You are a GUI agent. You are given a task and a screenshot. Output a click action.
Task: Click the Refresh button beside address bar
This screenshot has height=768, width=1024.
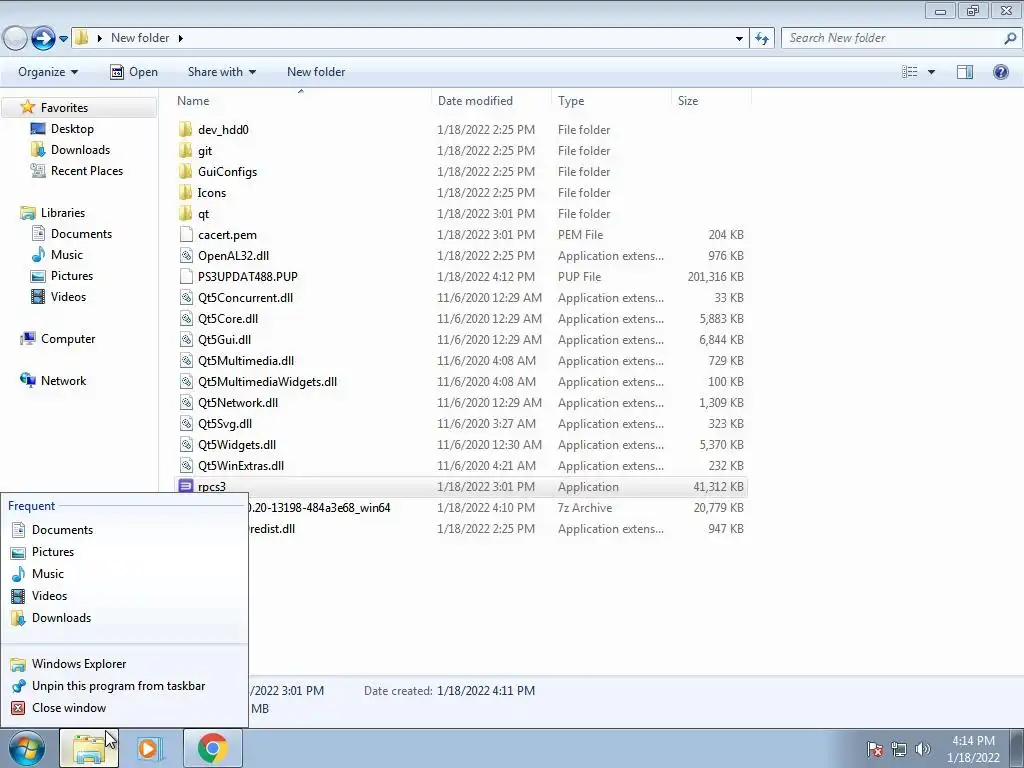[x=762, y=38]
